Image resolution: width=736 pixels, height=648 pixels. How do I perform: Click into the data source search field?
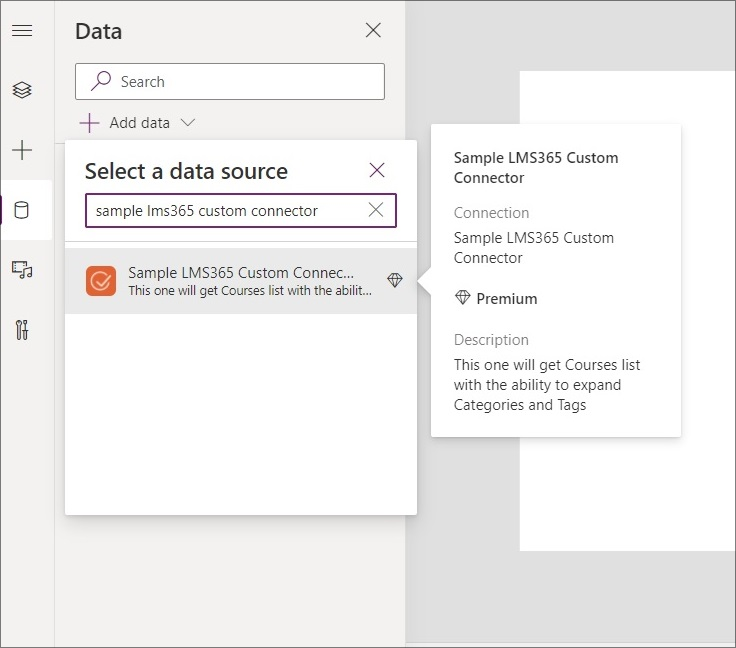tap(225, 210)
